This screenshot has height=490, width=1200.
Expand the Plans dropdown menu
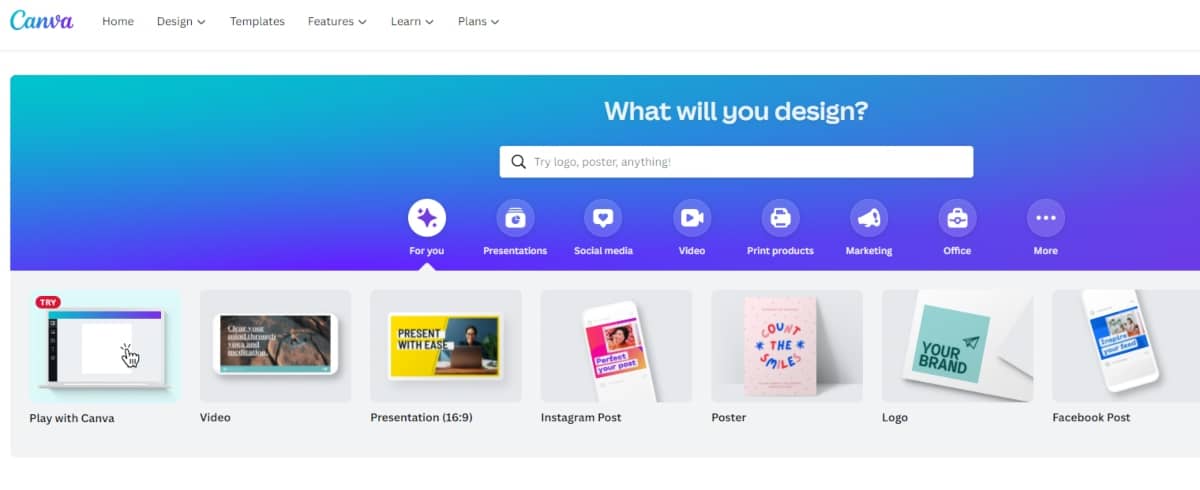point(478,21)
